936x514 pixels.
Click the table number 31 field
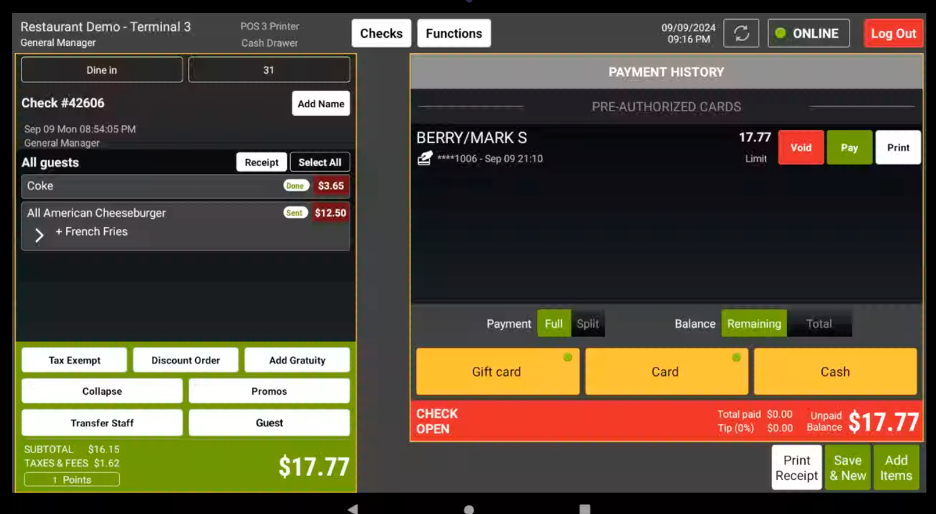click(x=269, y=70)
